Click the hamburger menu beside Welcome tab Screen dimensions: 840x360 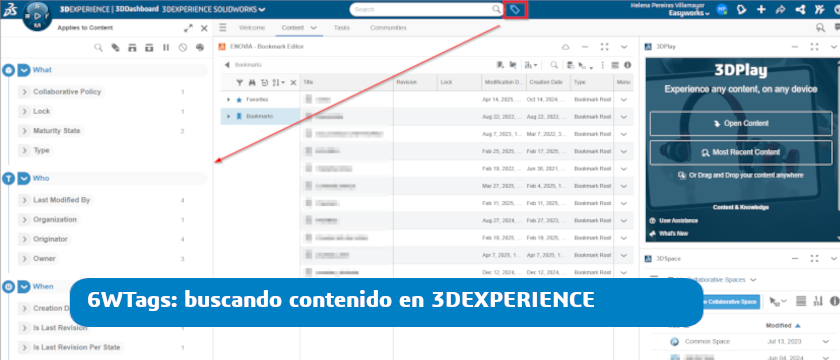point(223,28)
